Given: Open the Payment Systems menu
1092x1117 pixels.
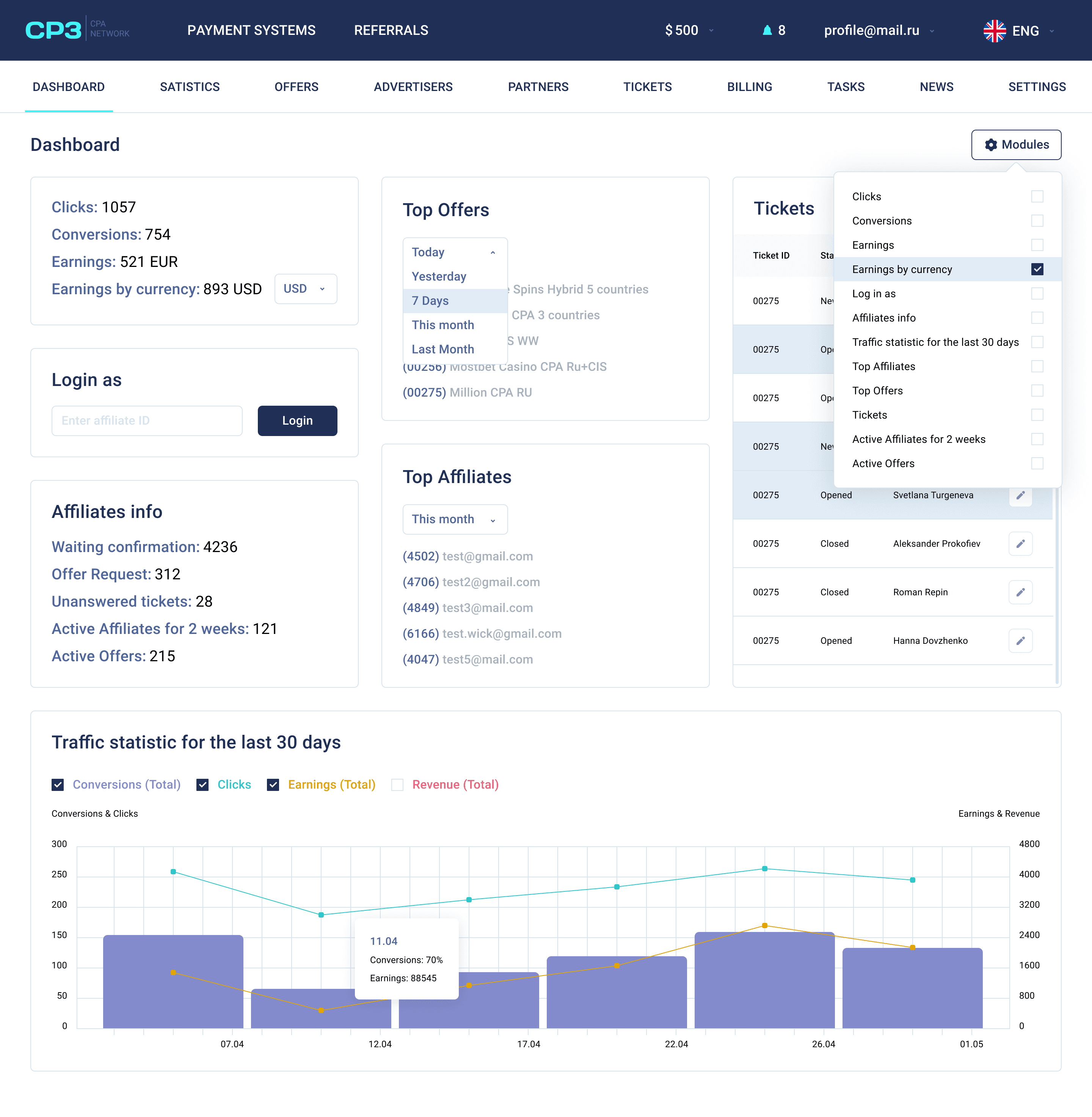Looking at the screenshot, I should [251, 30].
